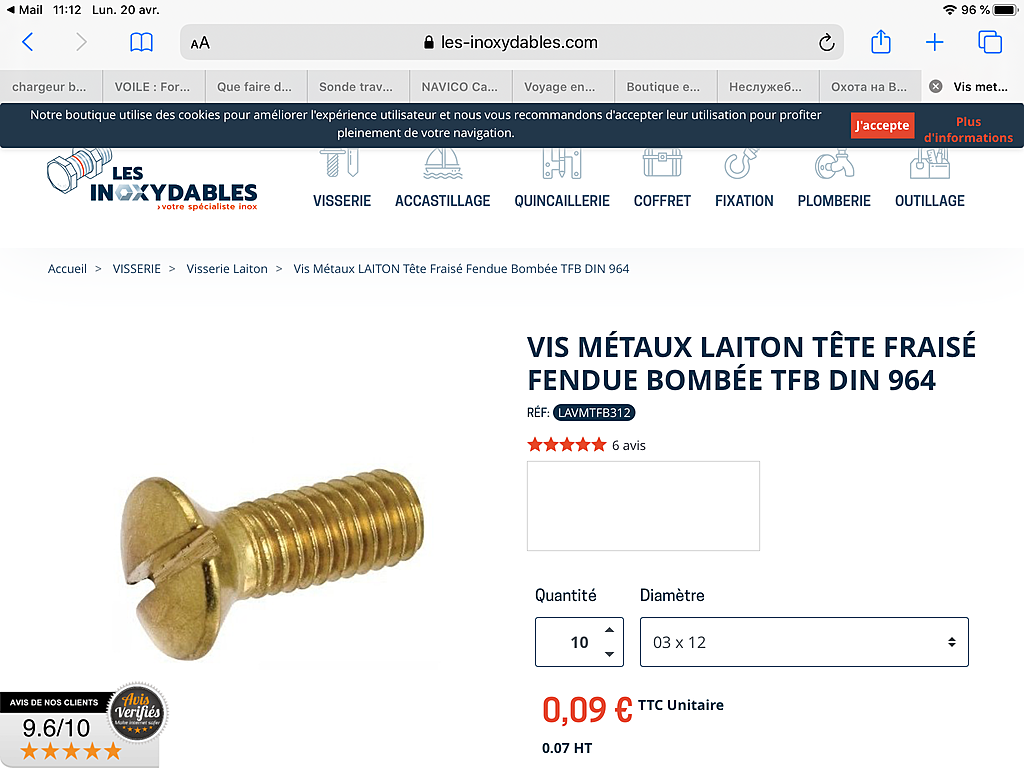Click the Plus d'informations link
The image size is (1024, 768).
[x=968, y=129]
